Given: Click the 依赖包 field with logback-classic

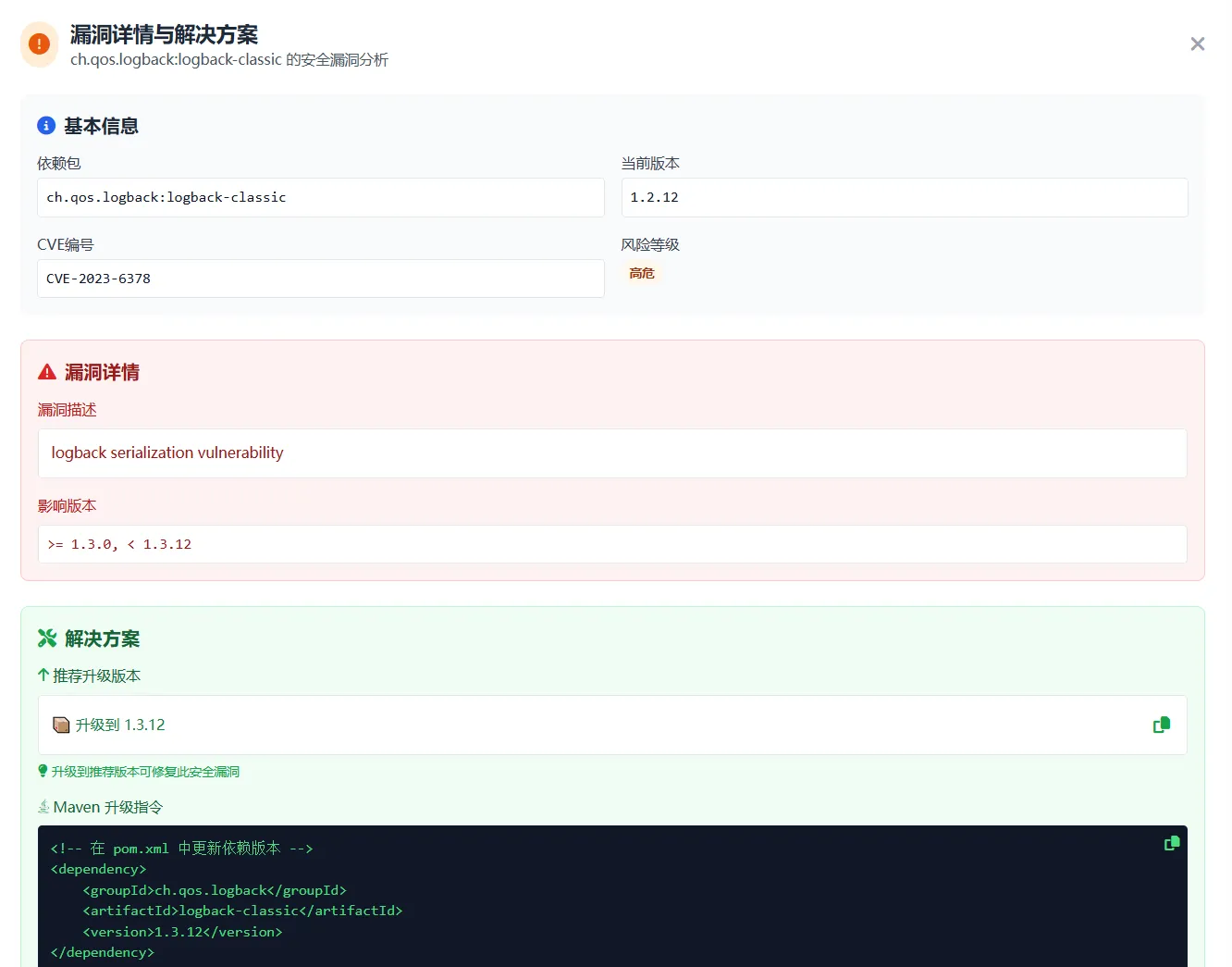Looking at the screenshot, I should coord(321,197).
